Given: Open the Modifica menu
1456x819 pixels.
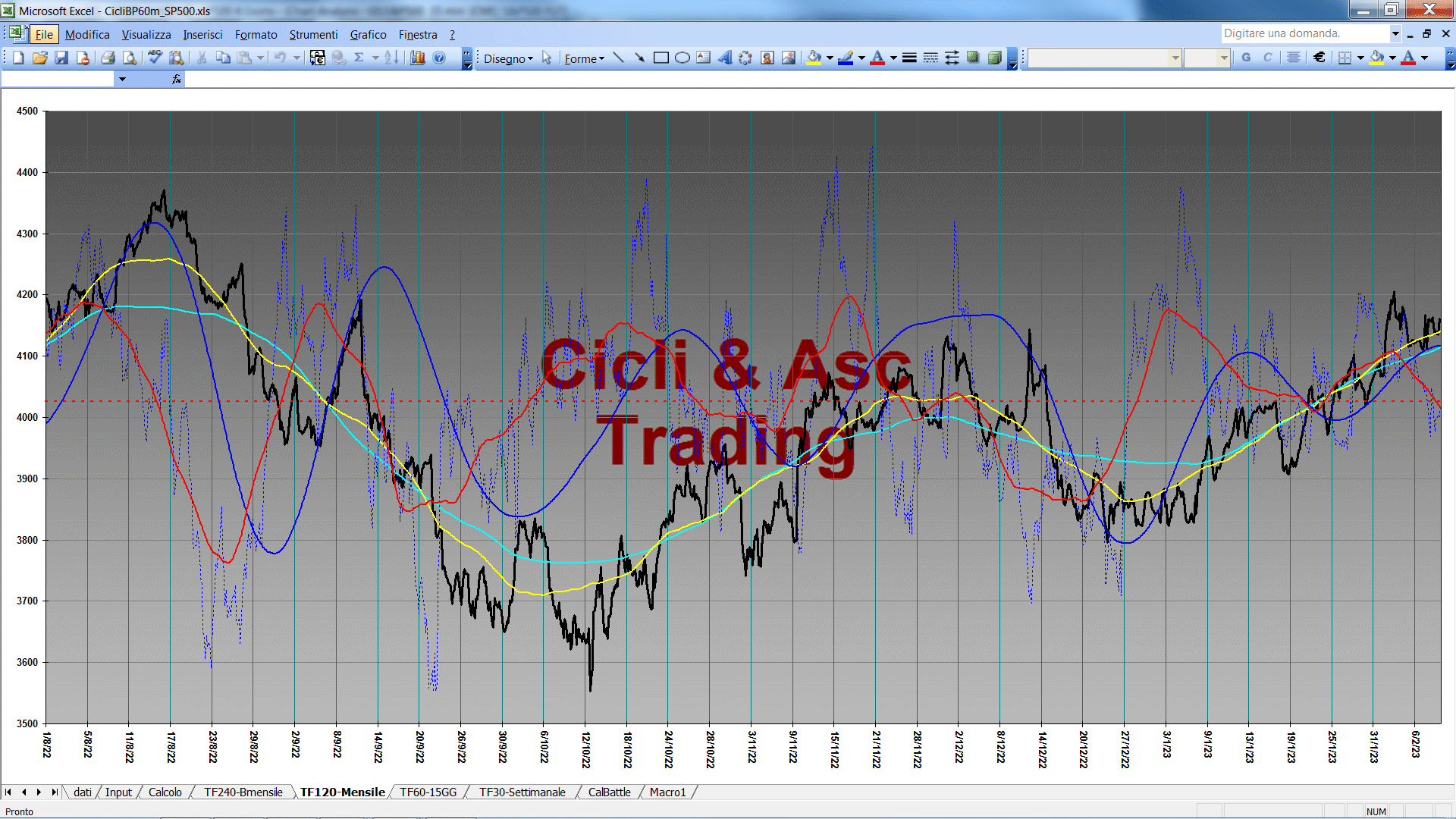Looking at the screenshot, I should pos(87,34).
